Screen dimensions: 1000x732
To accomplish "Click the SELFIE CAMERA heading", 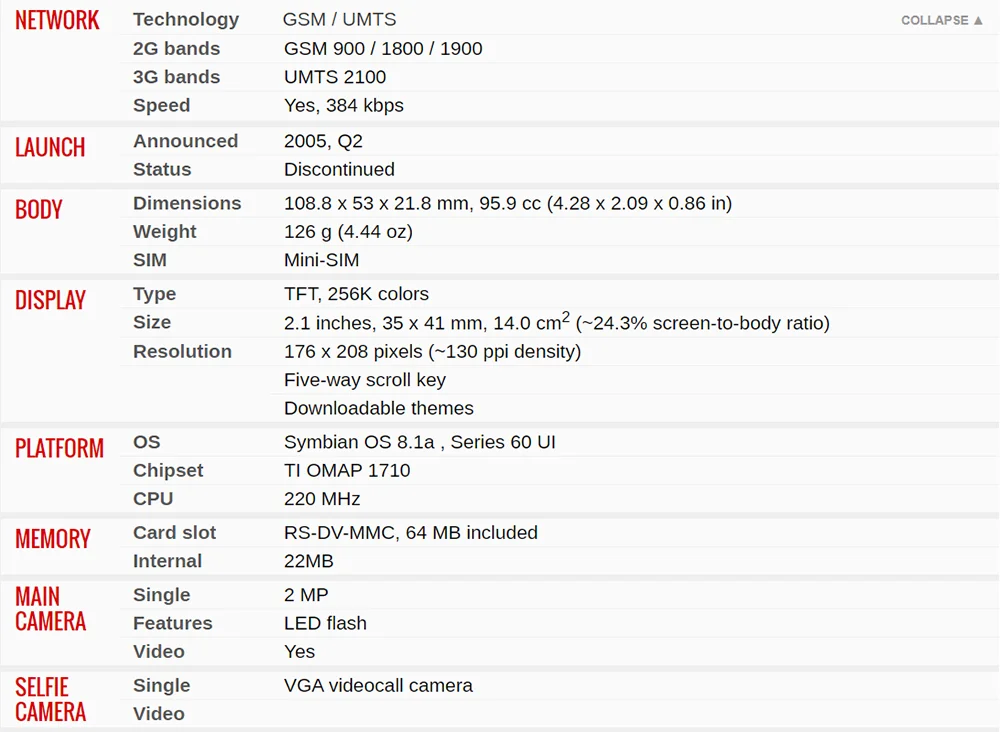I will [50, 699].
